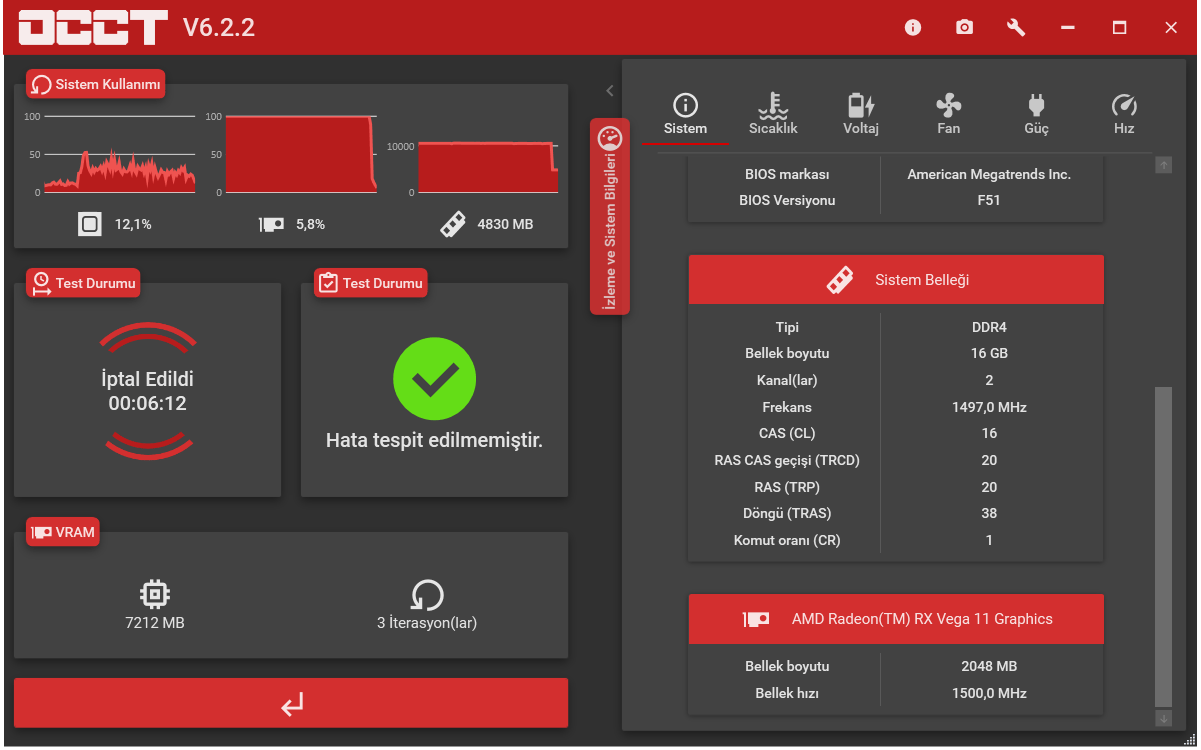Click the CAS (CL) row label
Viewport: 1201px width, 750px height.
(787, 433)
